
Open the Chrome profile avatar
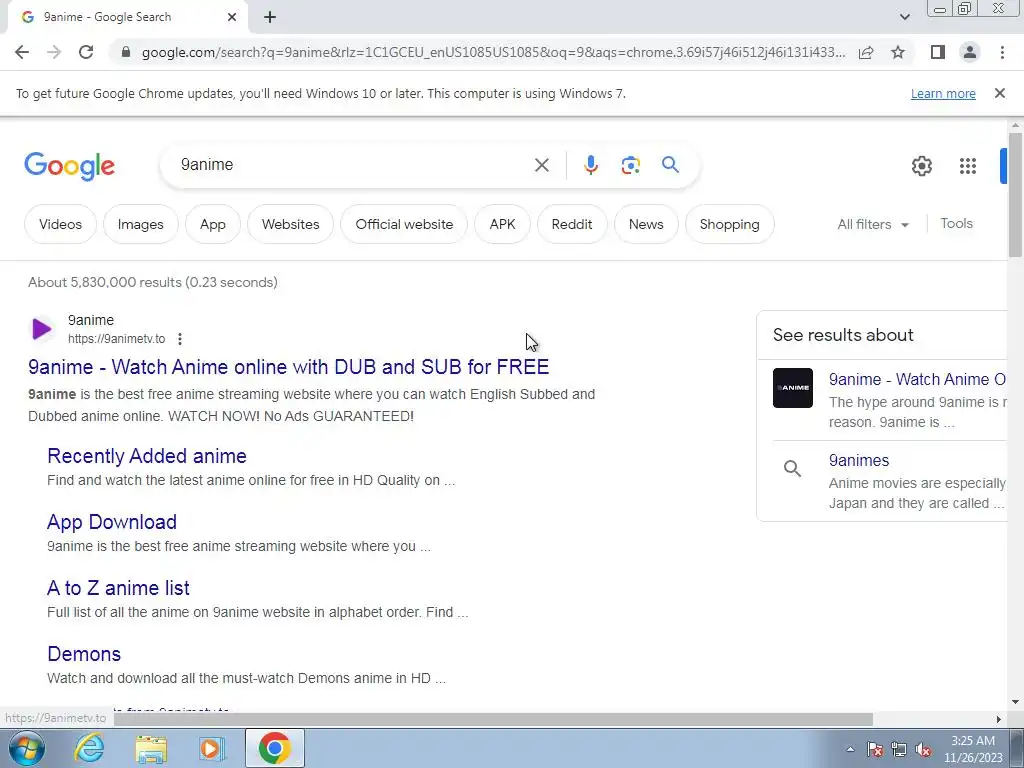(x=970, y=52)
